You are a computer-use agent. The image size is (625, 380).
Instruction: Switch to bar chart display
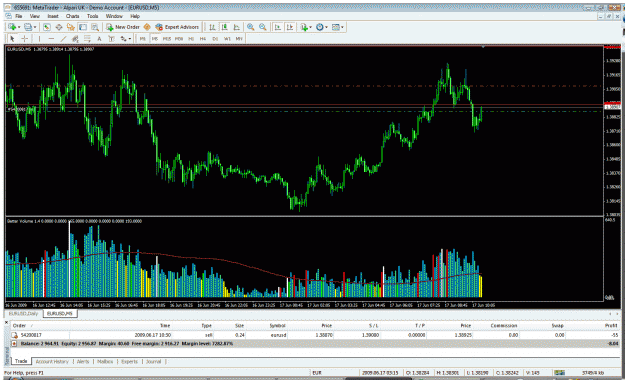coord(212,27)
